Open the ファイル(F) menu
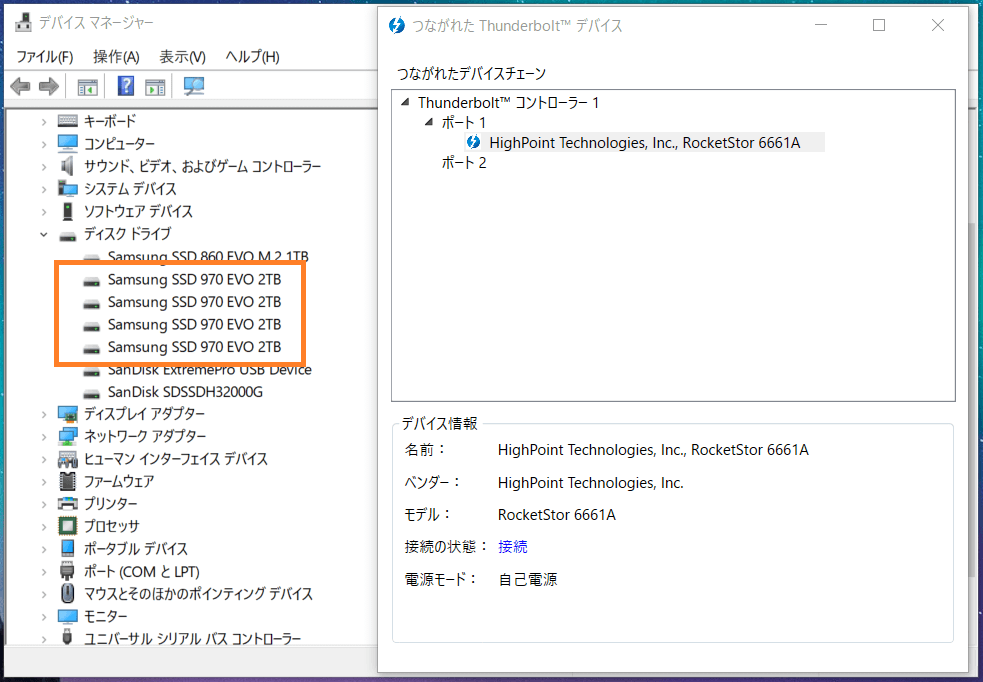This screenshot has width=983, height=682. pos(45,57)
